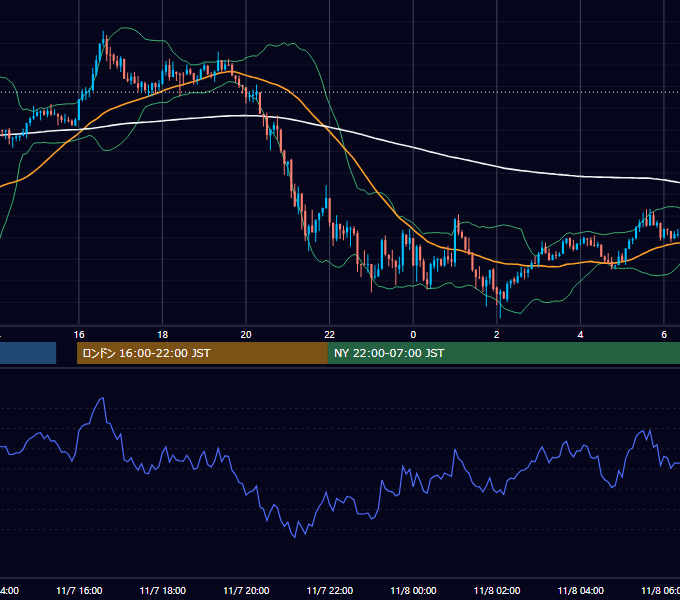
Task: Click the hour 22 axis label
Action: coord(330,335)
